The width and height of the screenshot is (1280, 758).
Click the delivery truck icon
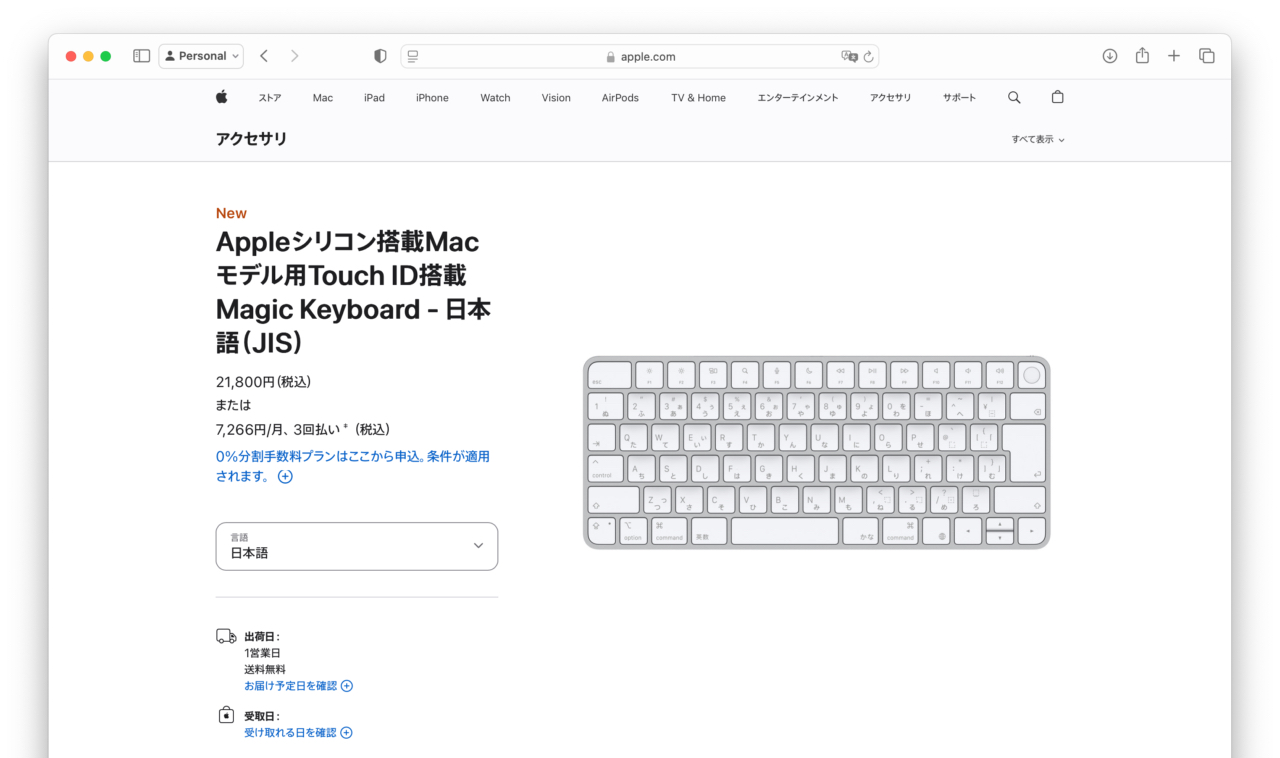click(x=226, y=636)
